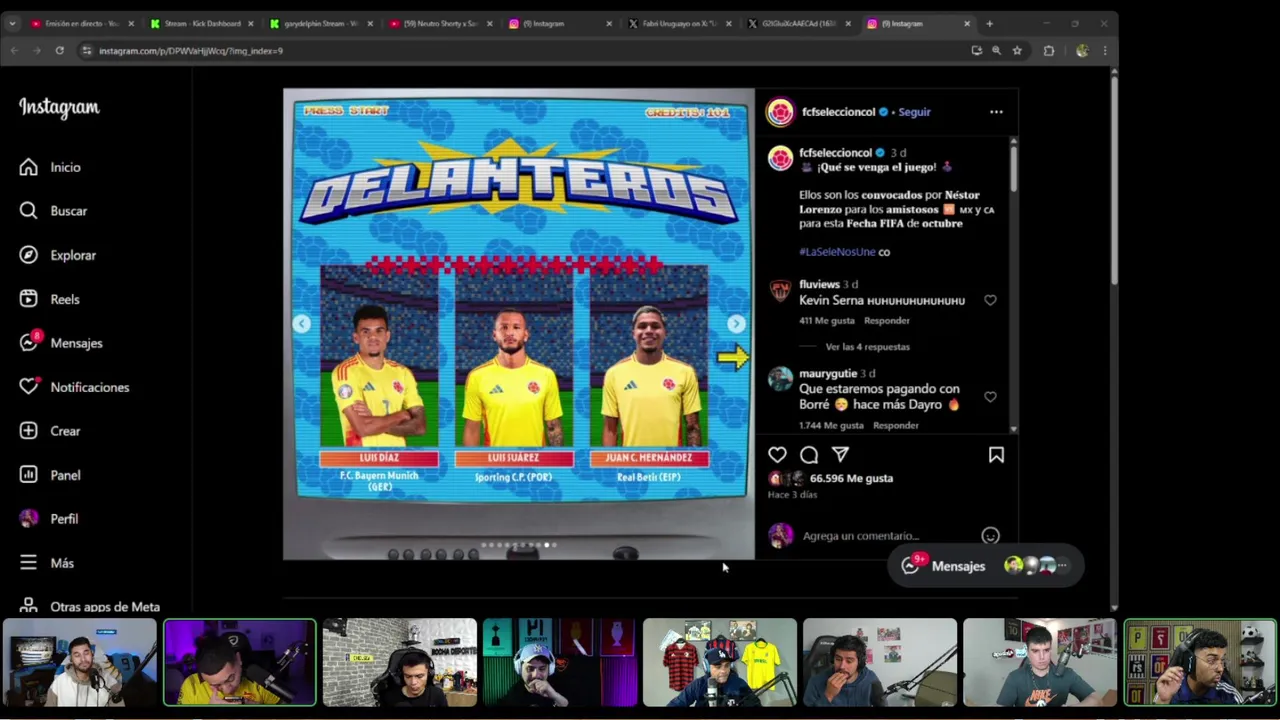View 66.596 Me gusta likes list
The image size is (1280, 720).
pyautogui.click(x=851, y=478)
